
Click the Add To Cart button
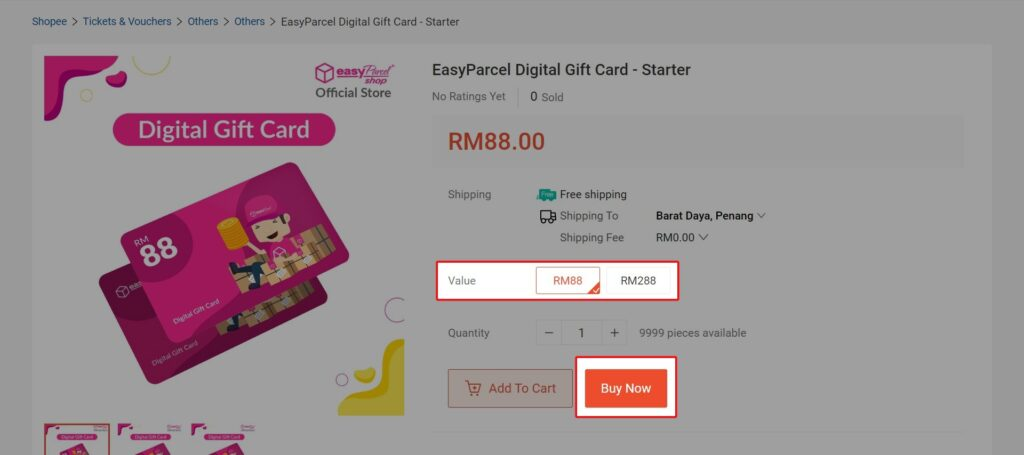(x=510, y=388)
